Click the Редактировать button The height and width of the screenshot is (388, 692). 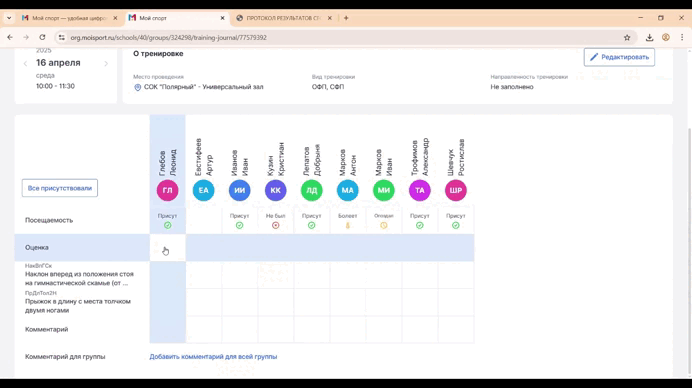tap(619, 57)
